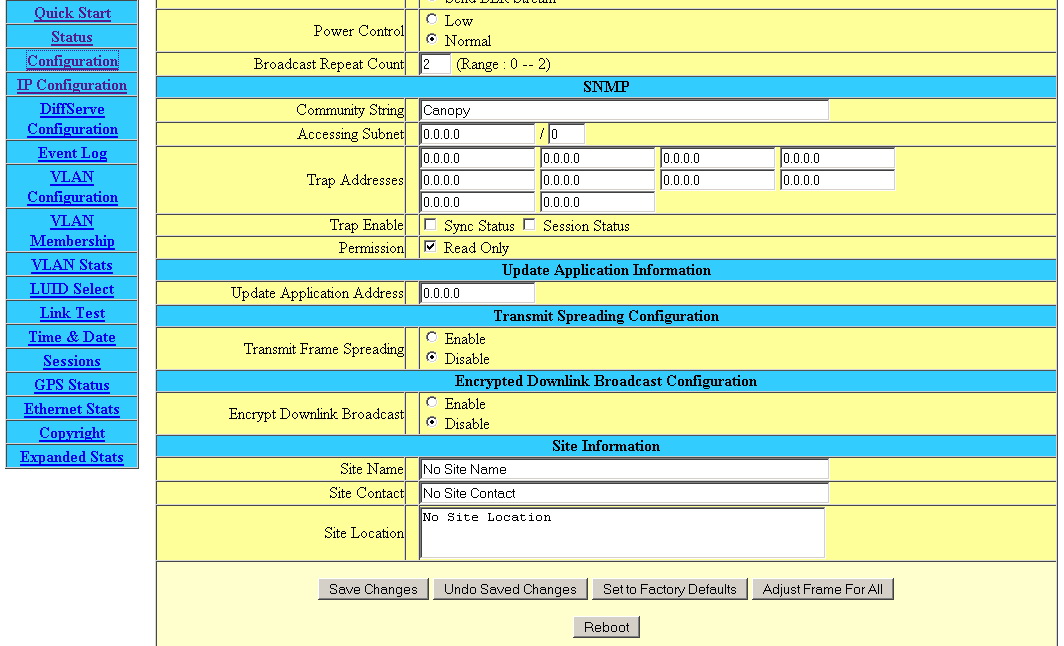This screenshot has width=1064, height=646.
Task: Click the Trap Enable label
Action: pos(366,225)
